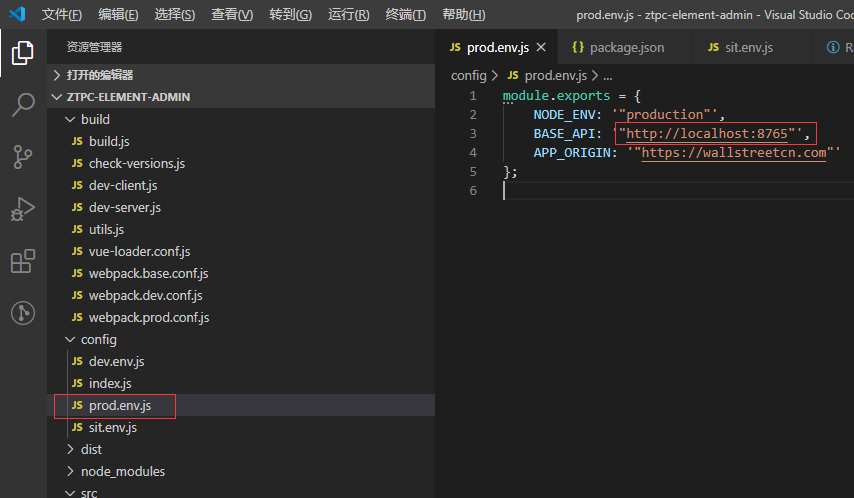Click the 资源管理器 panel title

point(94,47)
